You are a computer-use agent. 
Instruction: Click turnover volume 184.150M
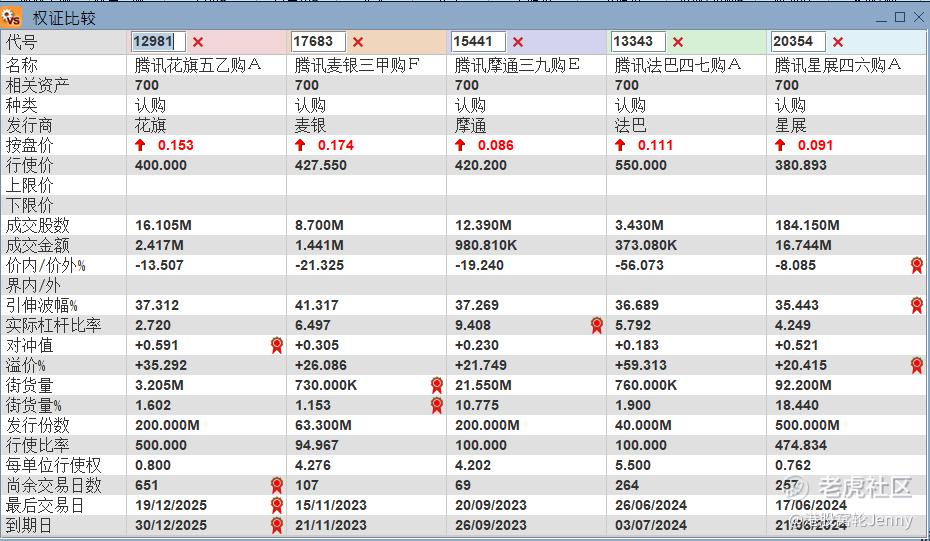(807, 225)
